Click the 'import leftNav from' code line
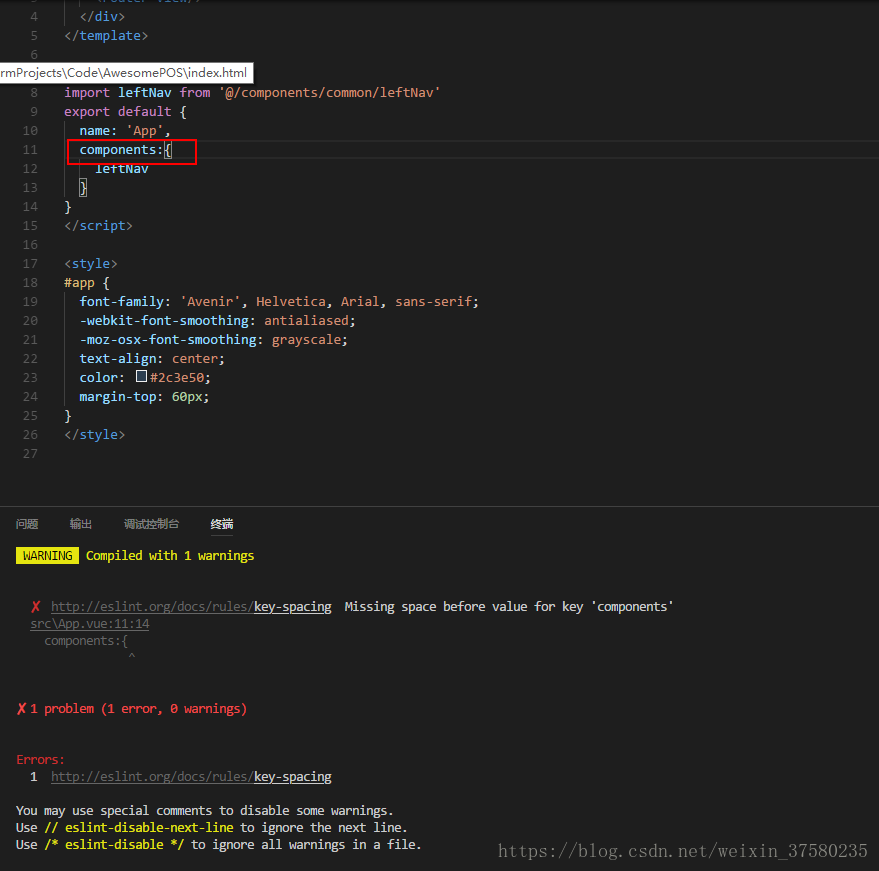 (252, 92)
